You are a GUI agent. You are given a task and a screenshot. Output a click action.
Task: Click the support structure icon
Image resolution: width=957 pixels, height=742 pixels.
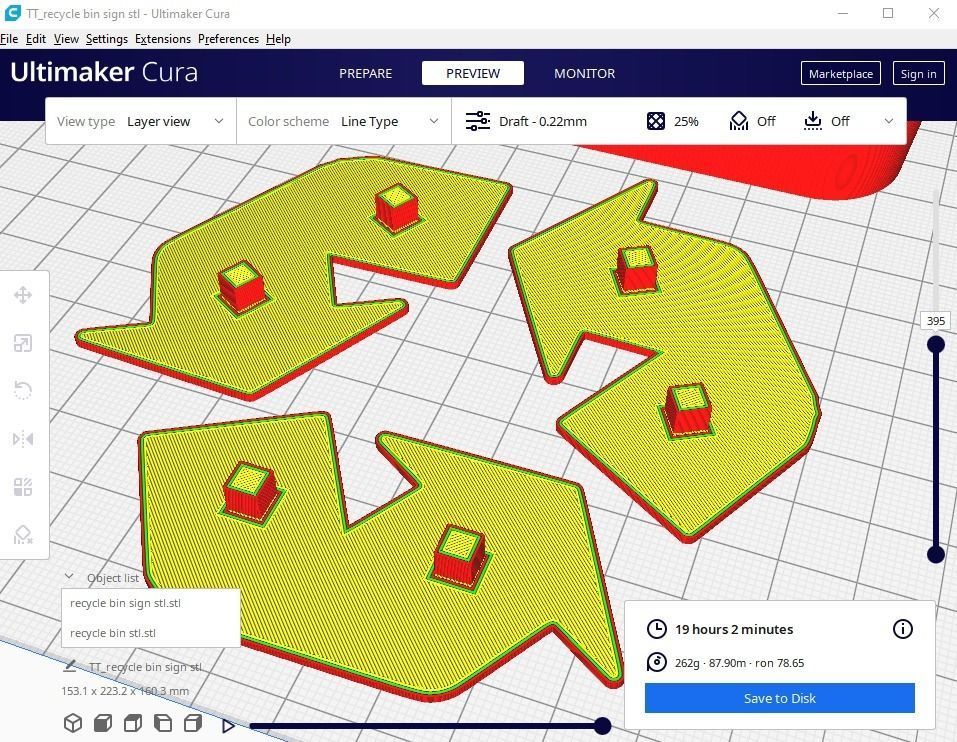[739, 121]
